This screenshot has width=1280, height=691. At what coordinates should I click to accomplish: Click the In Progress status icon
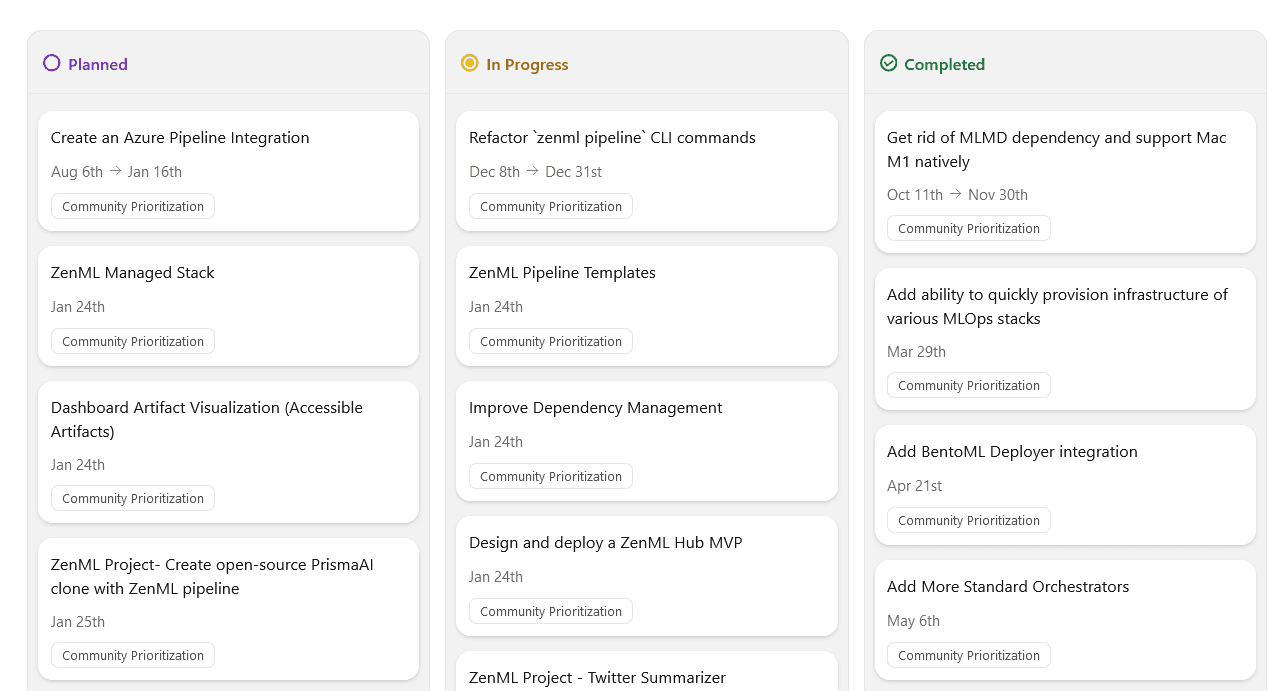pos(470,63)
